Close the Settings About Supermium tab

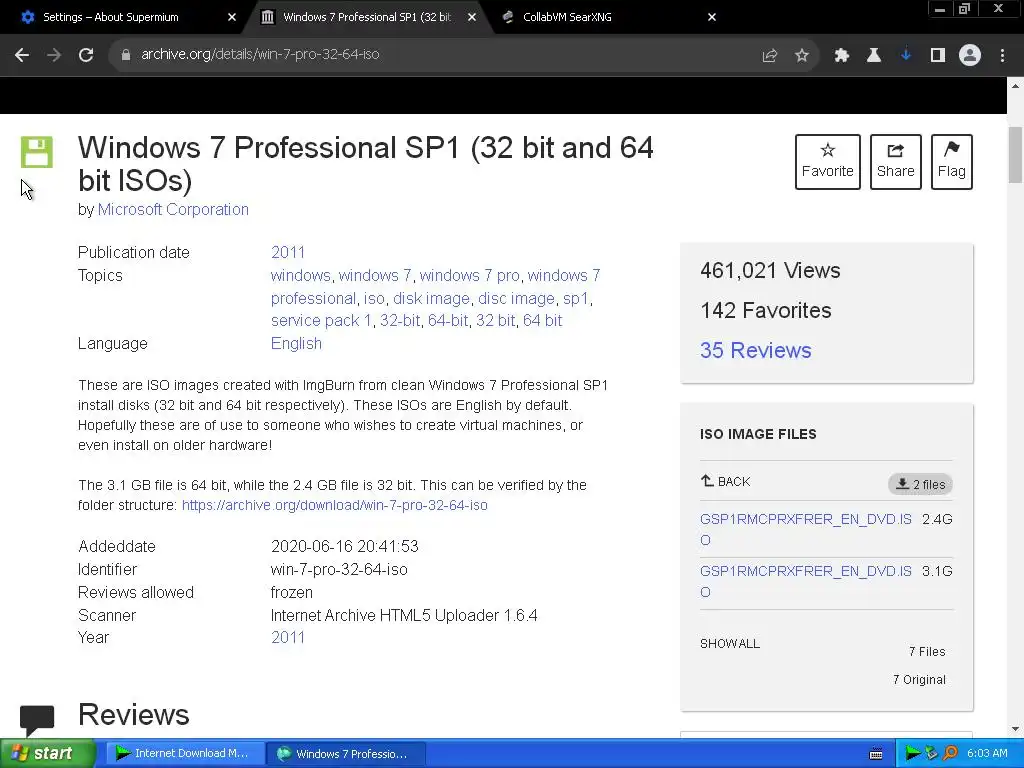tap(232, 18)
